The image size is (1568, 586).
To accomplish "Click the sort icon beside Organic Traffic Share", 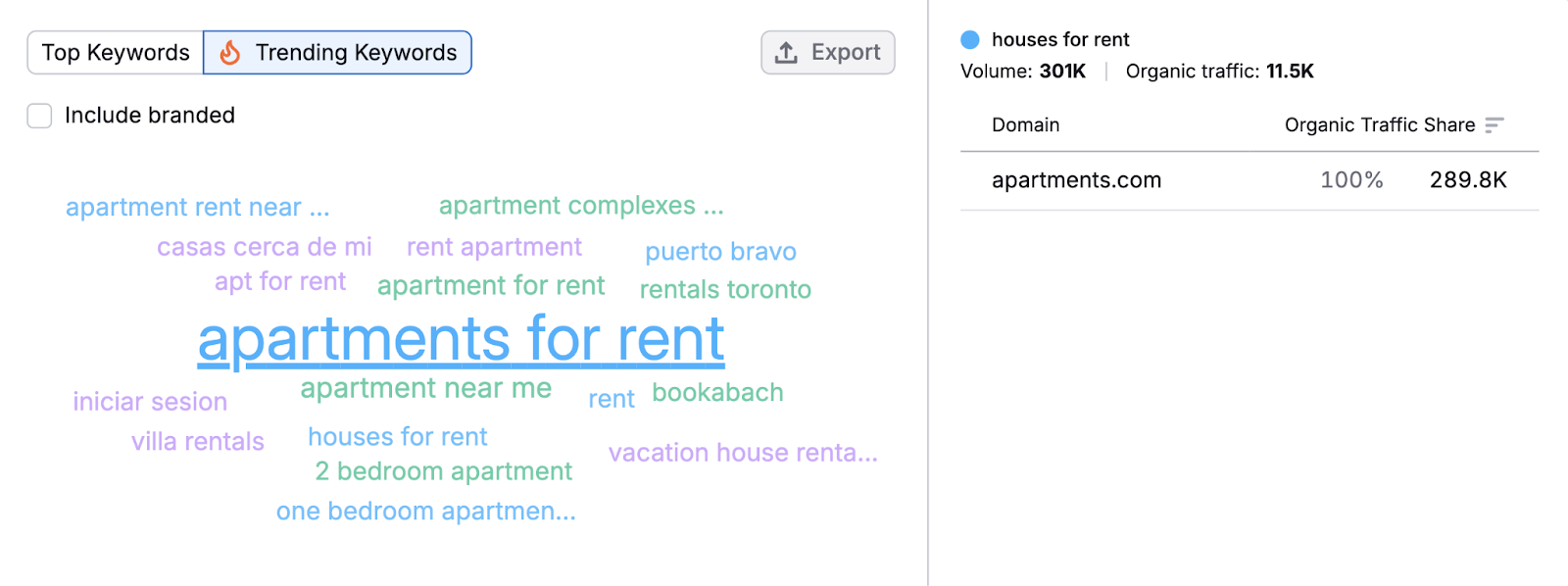I will pos(1494,124).
